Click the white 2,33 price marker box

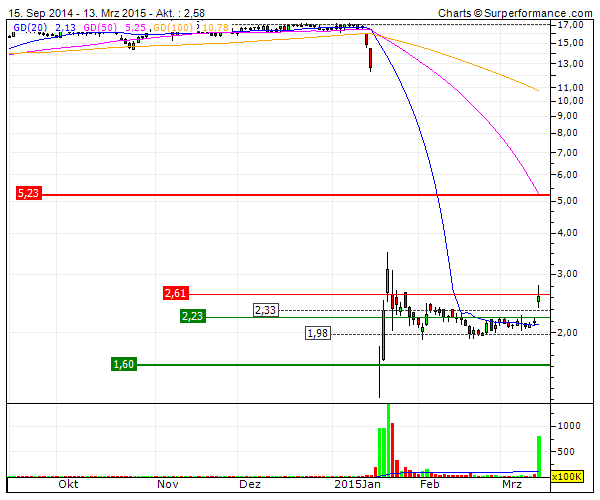coord(265,310)
